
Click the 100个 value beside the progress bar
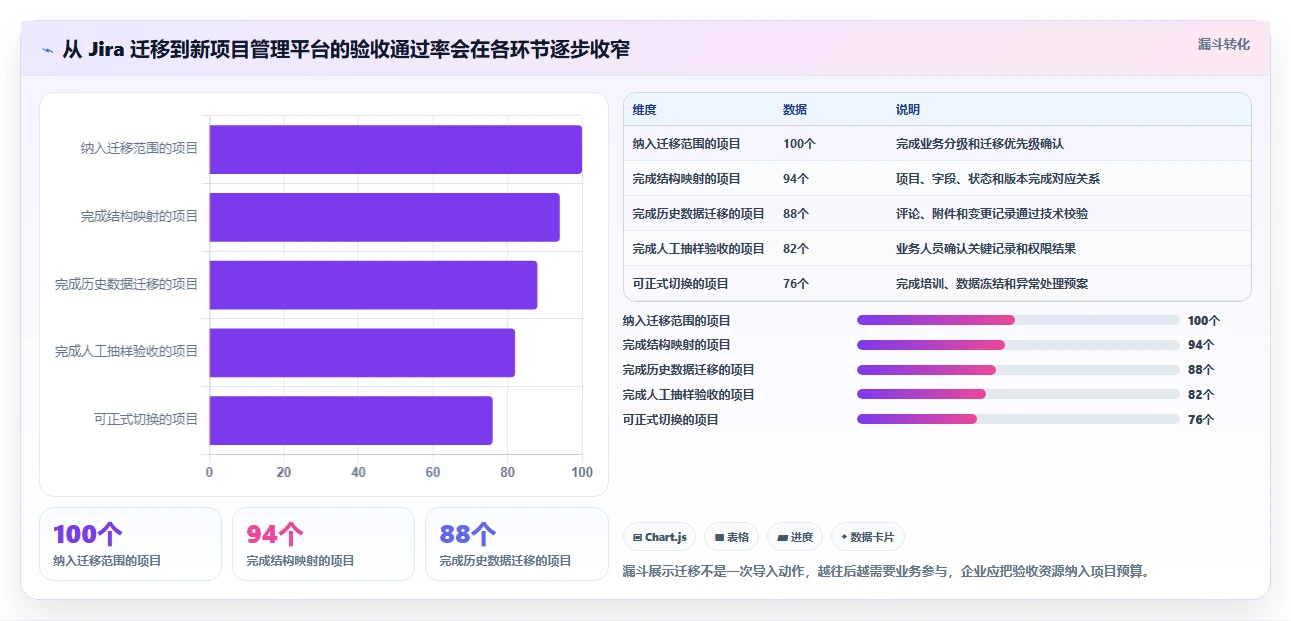(1204, 321)
